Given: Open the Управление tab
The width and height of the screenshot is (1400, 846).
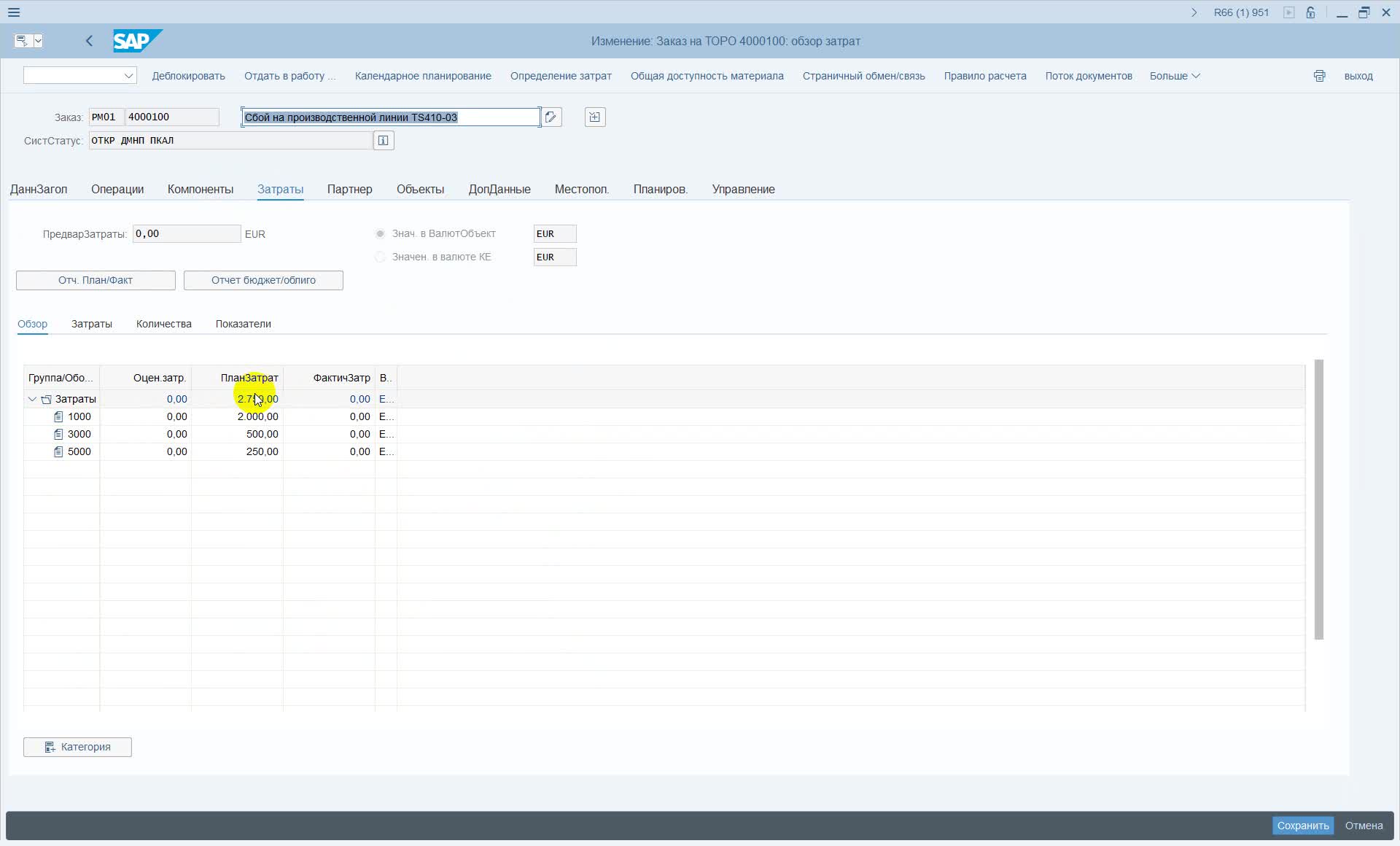Looking at the screenshot, I should click(x=744, y=190).
